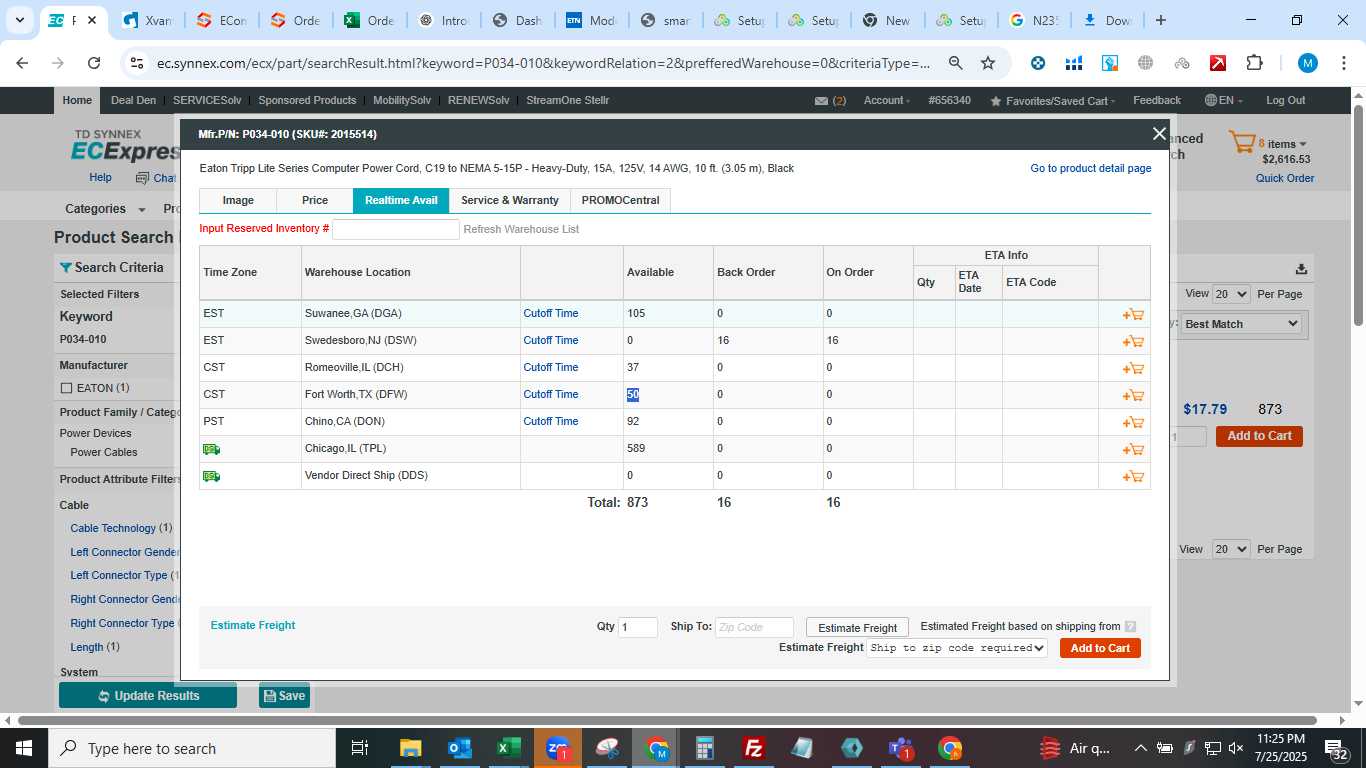The width and height of the screenshot is (1366, 768).
Task: Add Romeoville,IL (DCH) warehouse to cart
Action: click(x=1133, y=368)
